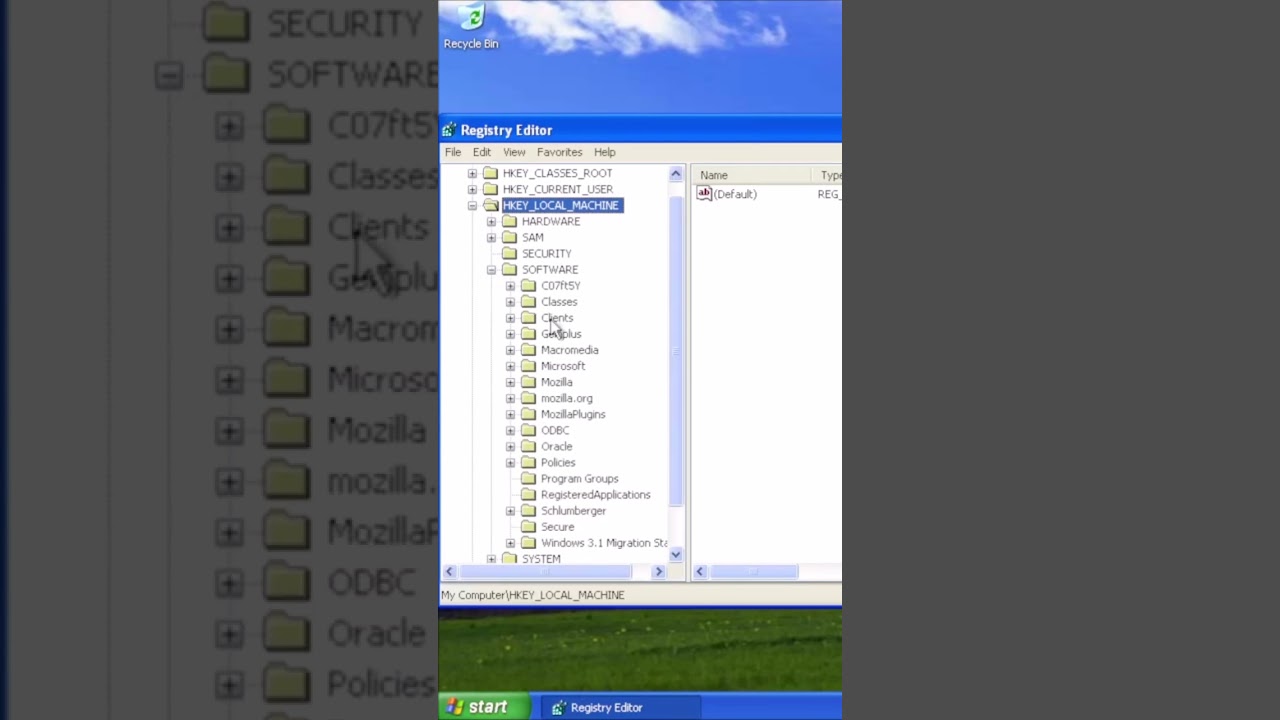This screenshot has width=1280, height=720.
Task: Click the C07ft5Y key folder icon
Action: pos(528,285)
